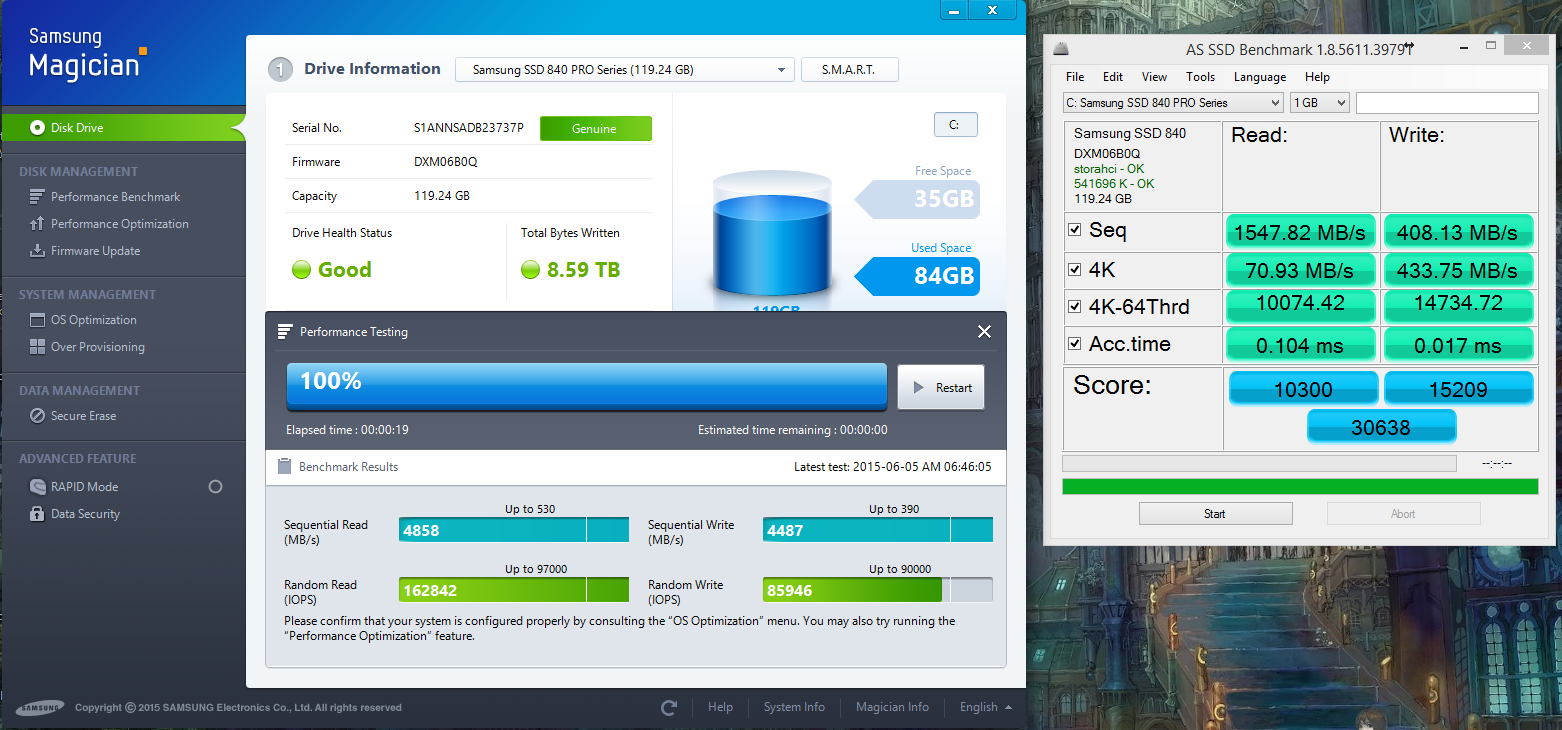Click the Abort button in AS SSD

tap(1403, 514)
